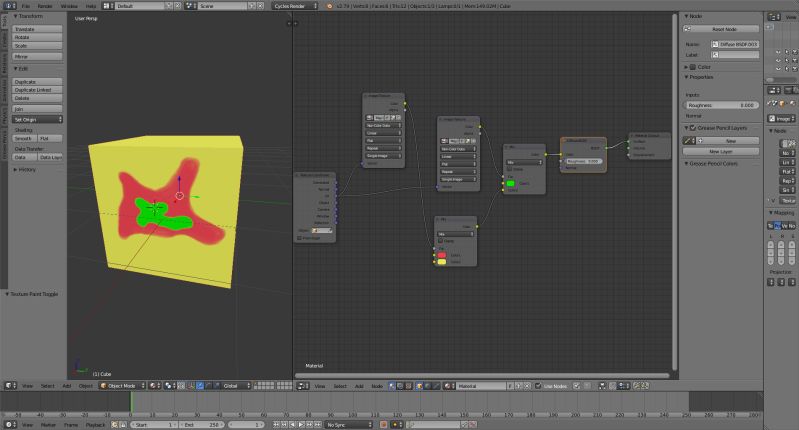The image size is (799, 430).
Task: Open blend type dropdown in lower Mix node
Action: (456, 234)
